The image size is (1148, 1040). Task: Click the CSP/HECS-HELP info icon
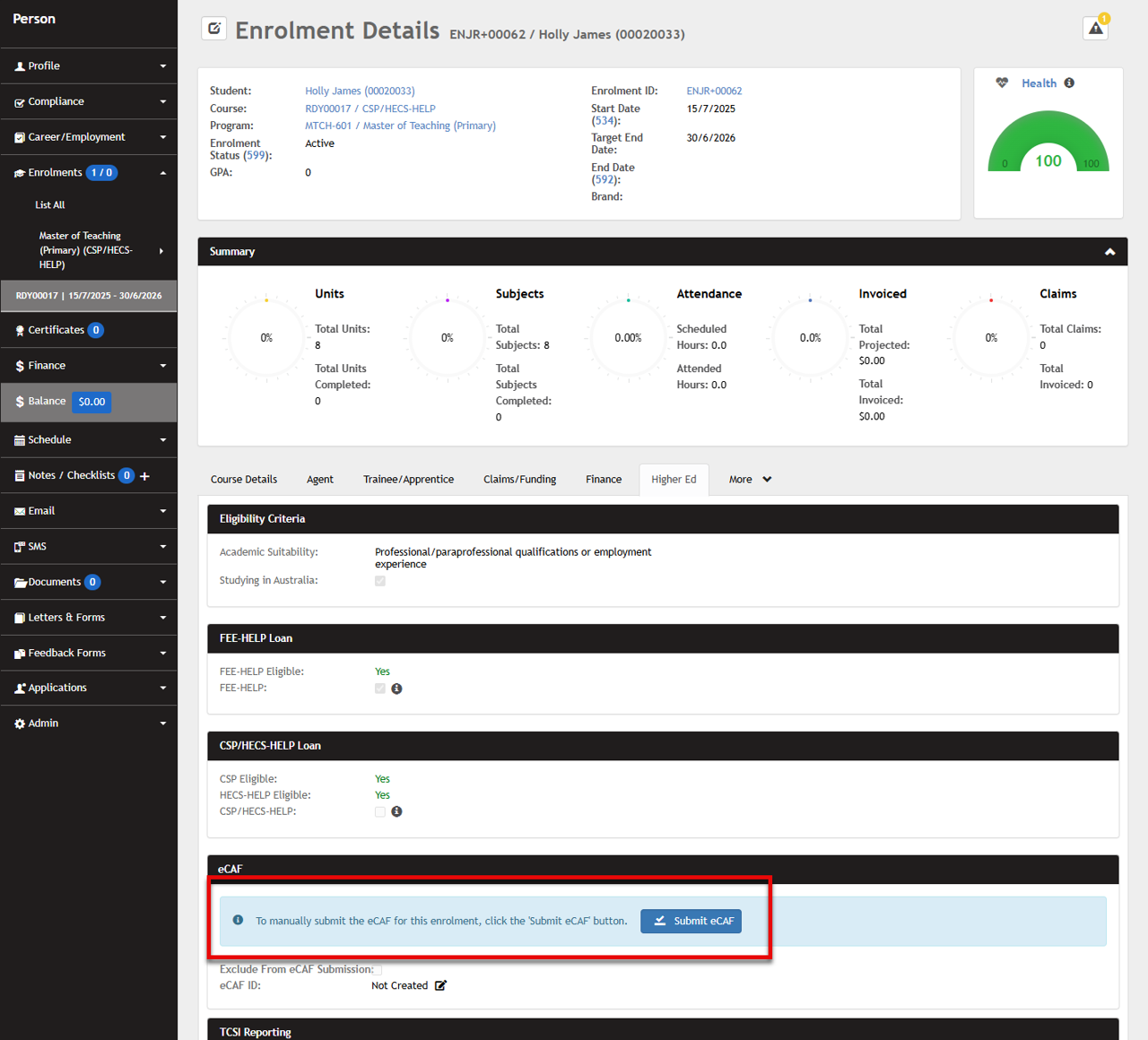pos(396,811)
